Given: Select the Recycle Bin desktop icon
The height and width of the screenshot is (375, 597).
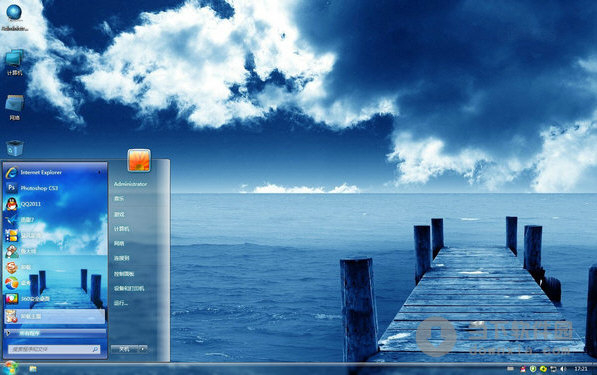Looking at the screenshot, I should [x=14, y=148].
